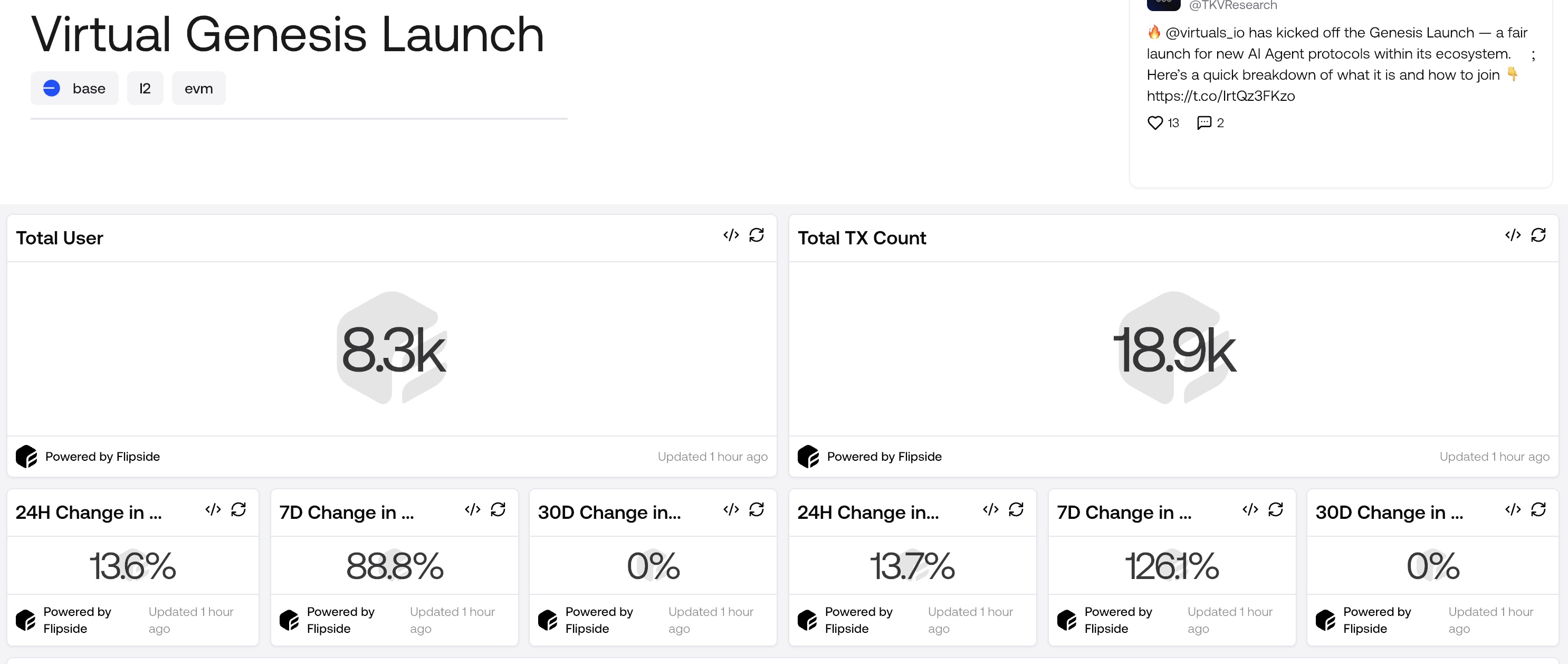The height and width of the screenshot is (664, 1568).
Task: View code for 13.6% 24H Change card
Action: [213, 509]
